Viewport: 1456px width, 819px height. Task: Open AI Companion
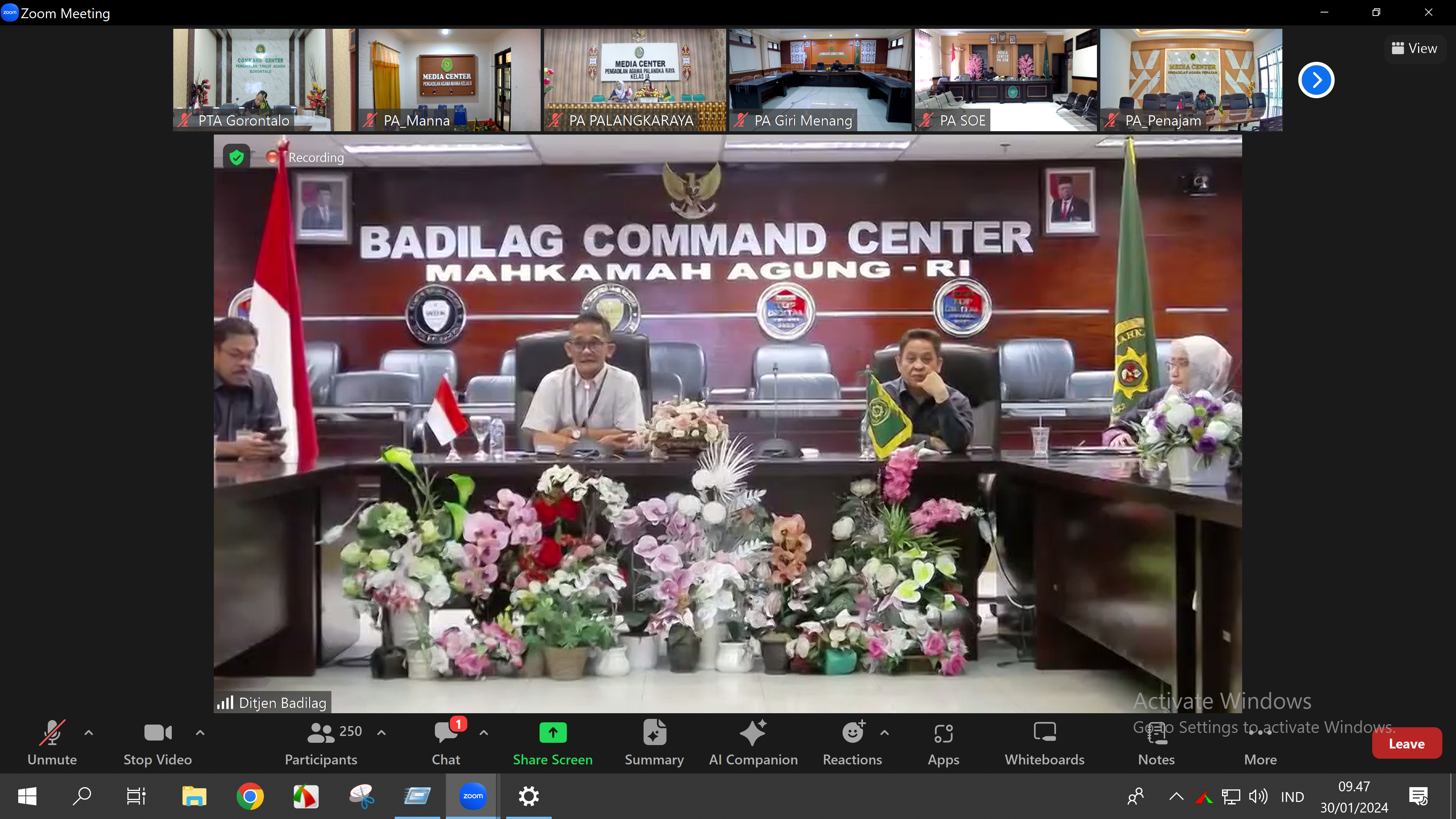[753, 742]
